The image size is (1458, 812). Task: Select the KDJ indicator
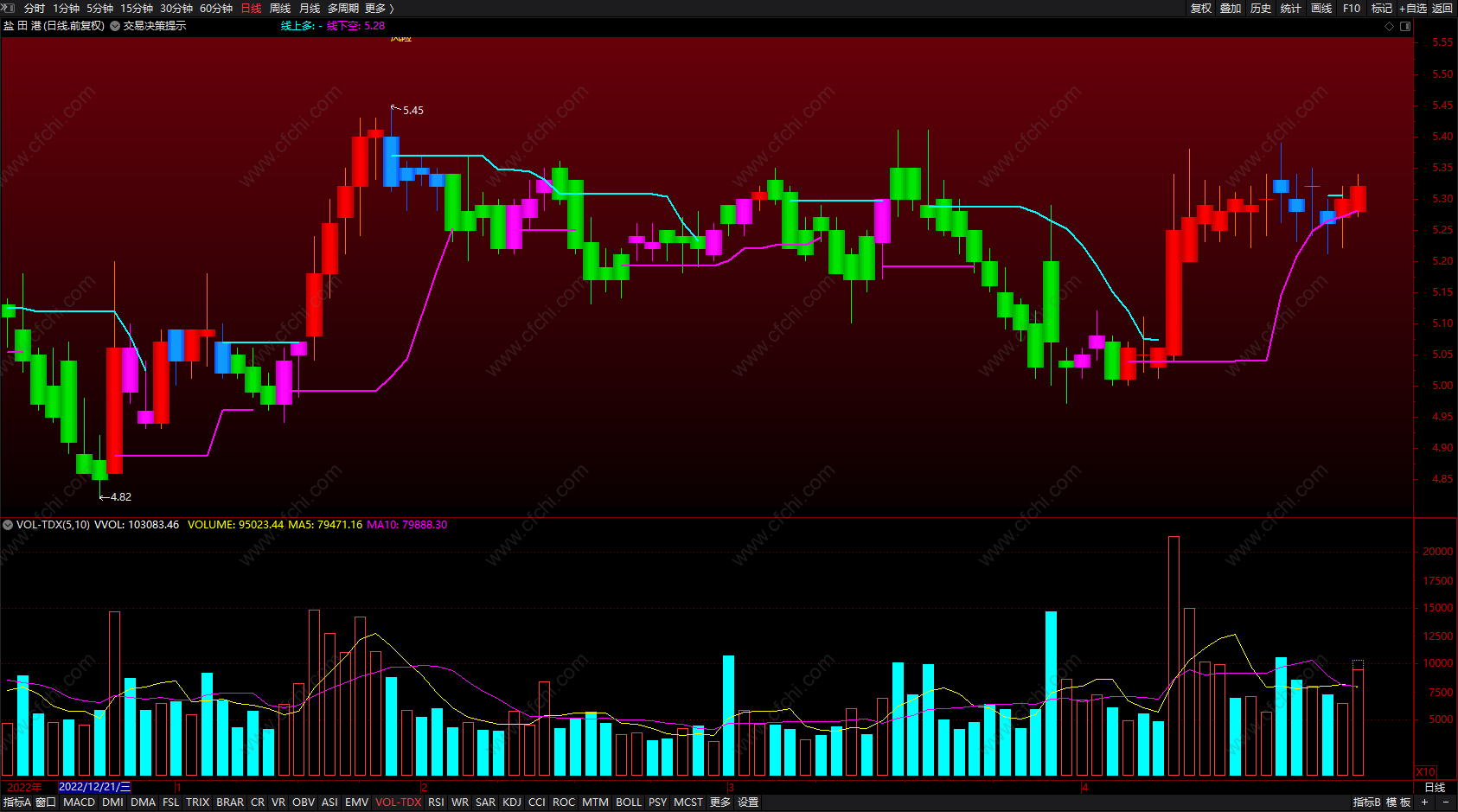click(x=512, y=802)
